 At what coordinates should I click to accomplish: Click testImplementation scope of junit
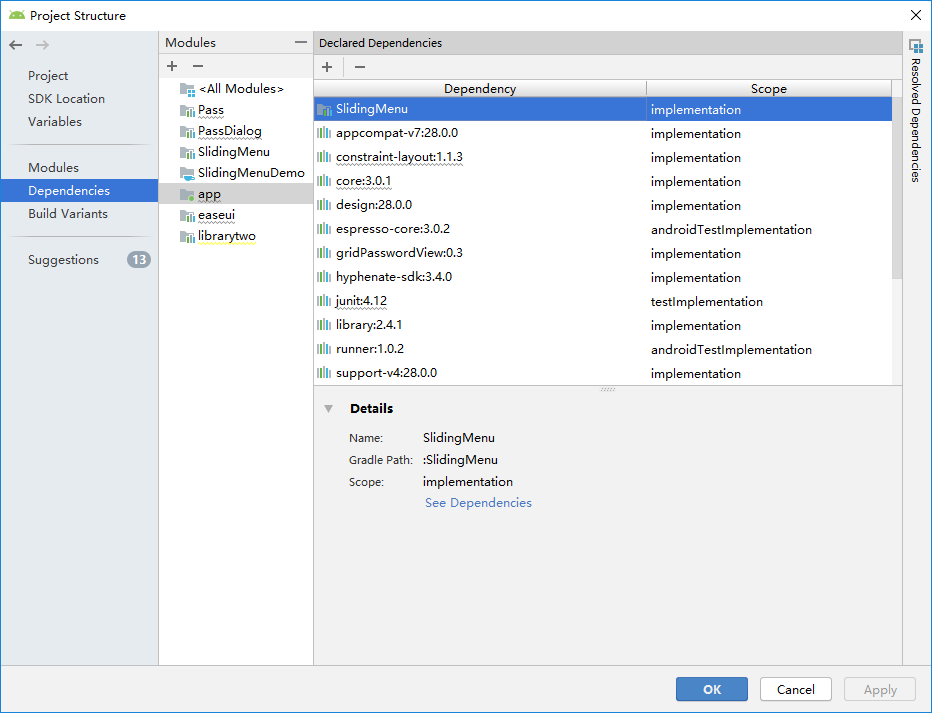(x=706, y=301)
